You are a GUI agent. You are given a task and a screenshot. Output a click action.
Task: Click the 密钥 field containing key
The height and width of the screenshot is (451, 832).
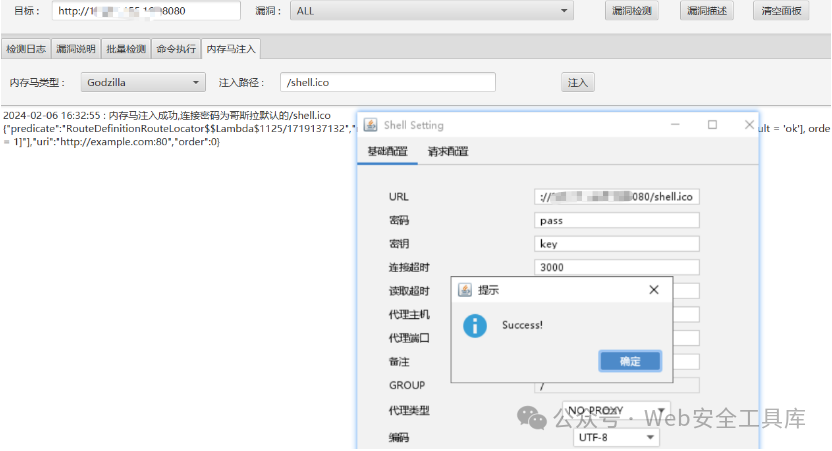click(617, 244)
